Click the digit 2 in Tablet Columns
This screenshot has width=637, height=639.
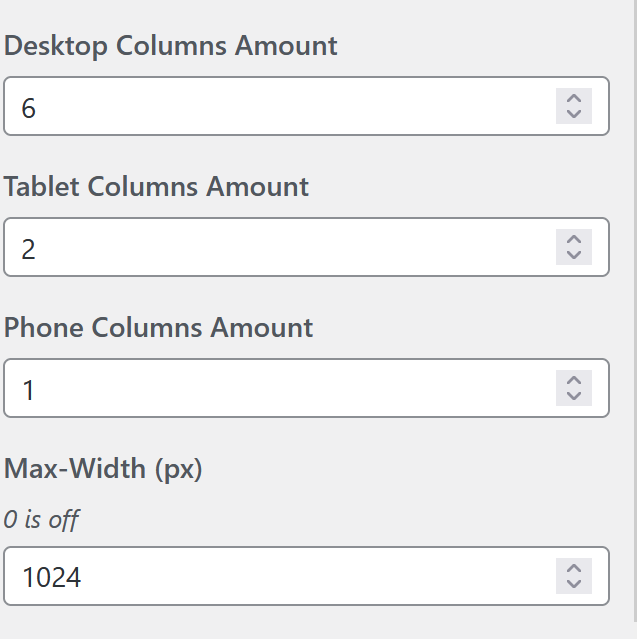point(28,248)
